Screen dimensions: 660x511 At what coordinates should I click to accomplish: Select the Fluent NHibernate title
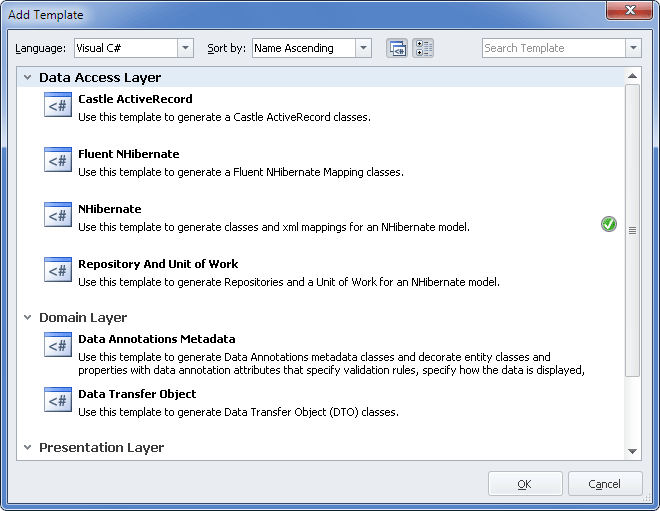(x=129, y=154)
